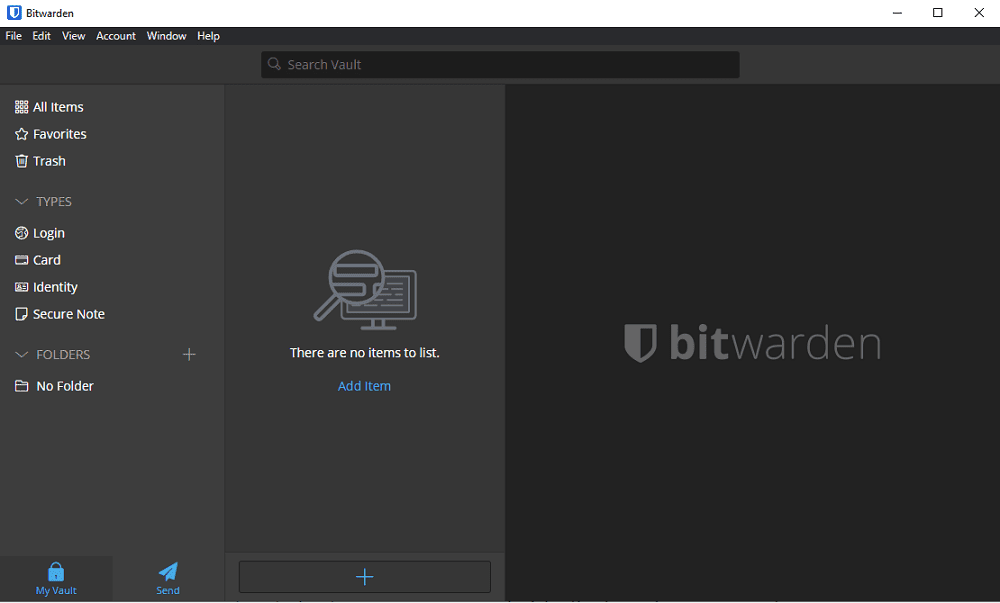
Task: Select the Login type filter icon
Action: pos(21,232)
